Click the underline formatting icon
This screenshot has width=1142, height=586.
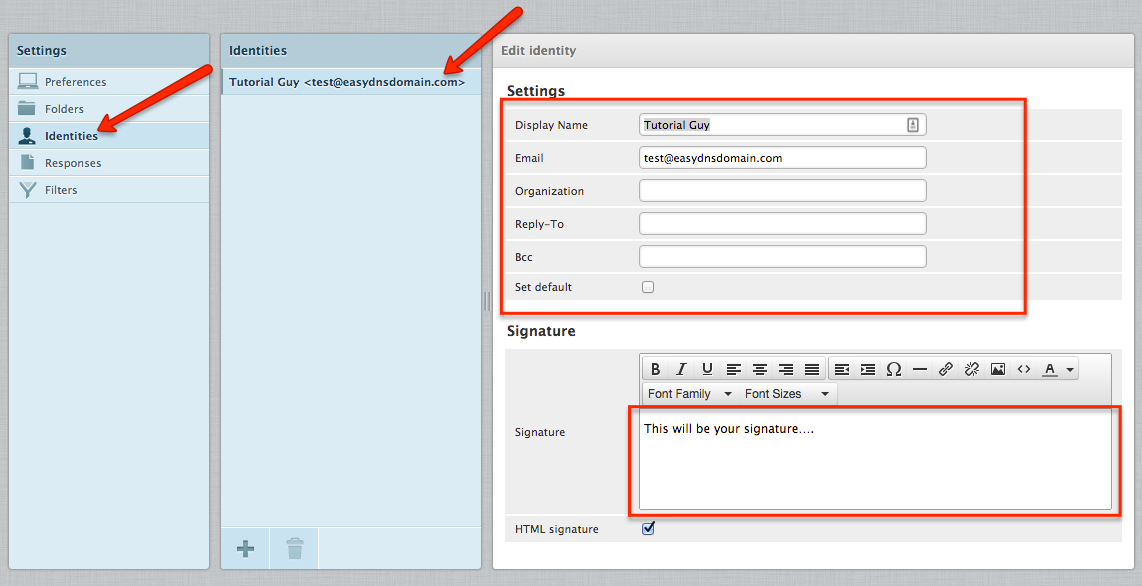(x=707, y=369)
